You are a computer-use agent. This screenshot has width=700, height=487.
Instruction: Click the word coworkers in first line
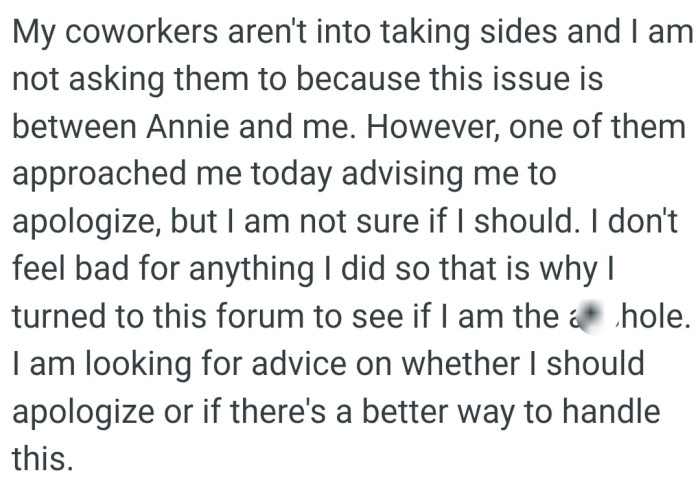click(142, 32)
